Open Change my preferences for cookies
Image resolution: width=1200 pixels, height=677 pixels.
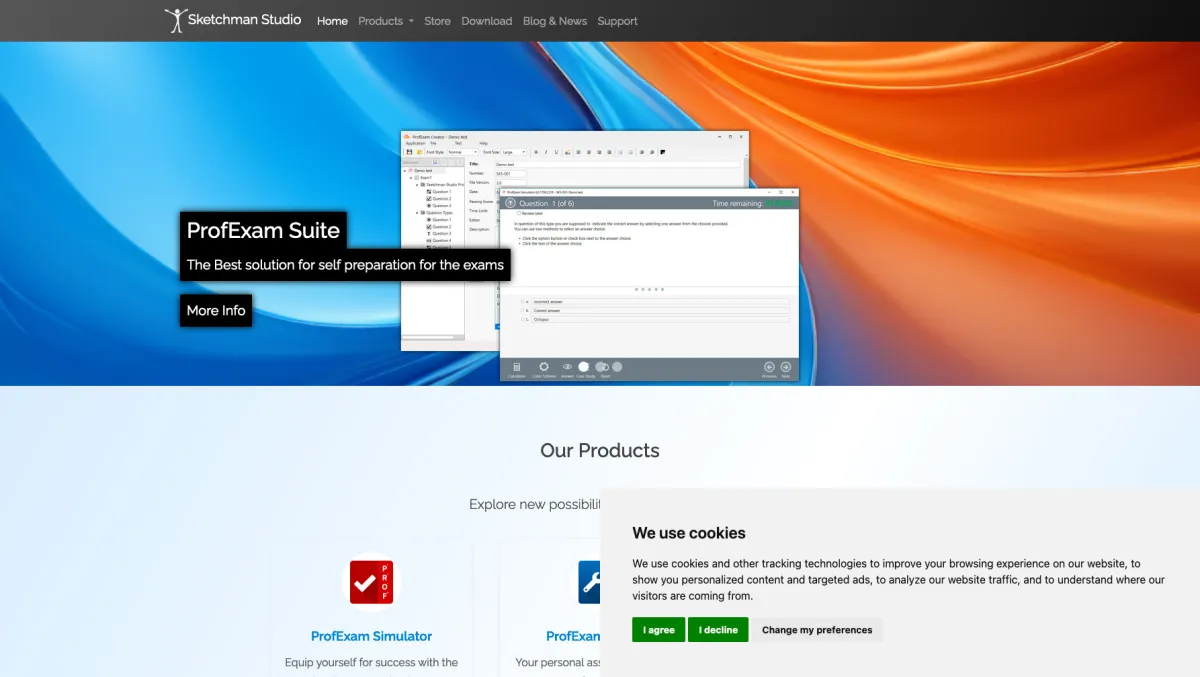pos(817,630)
